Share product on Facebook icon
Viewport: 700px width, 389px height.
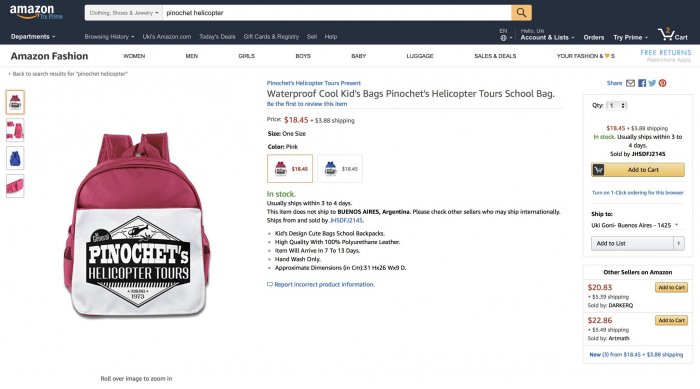tap(642, 83)
